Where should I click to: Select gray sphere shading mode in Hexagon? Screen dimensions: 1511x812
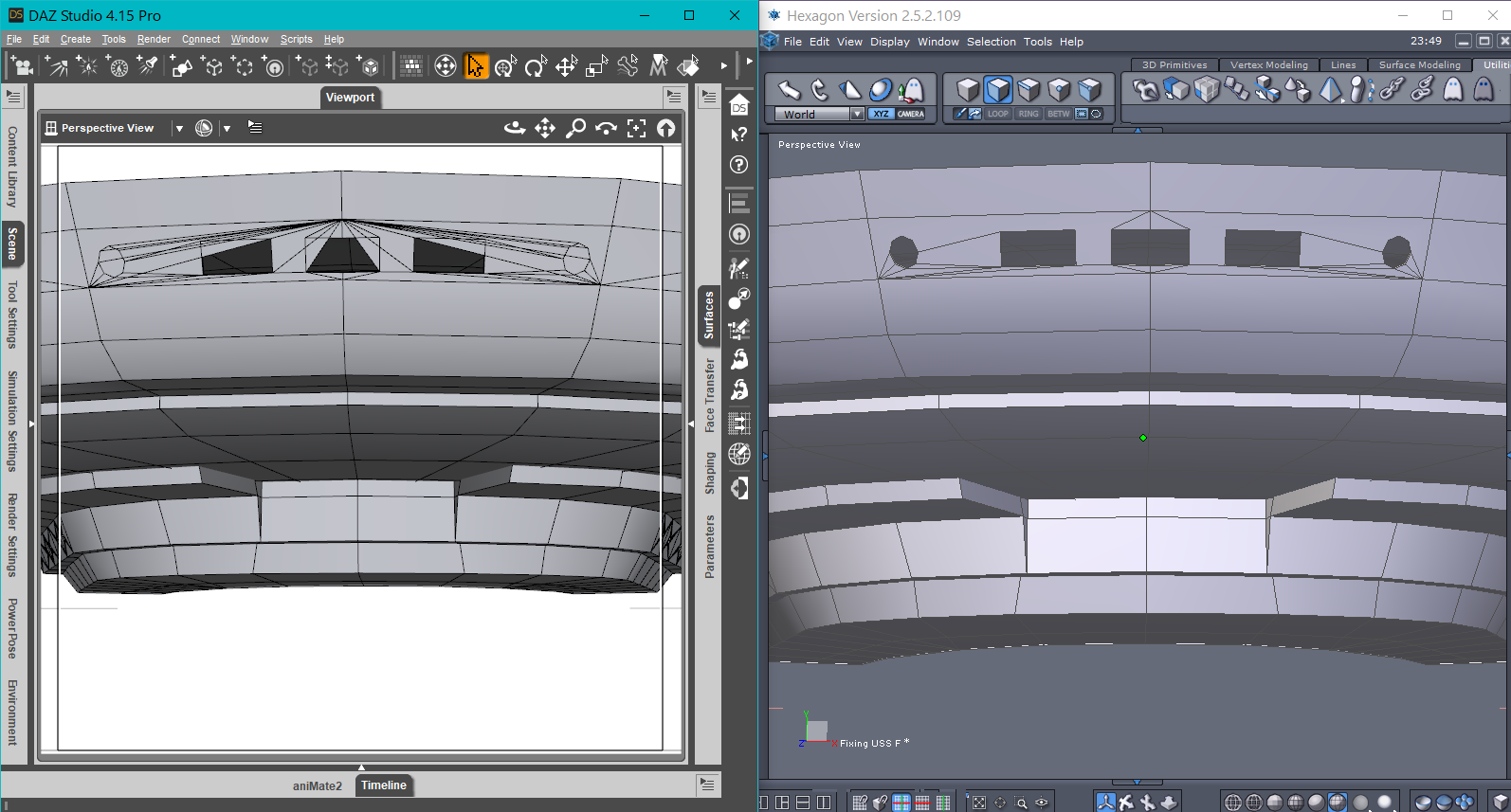pos(1361,803)
